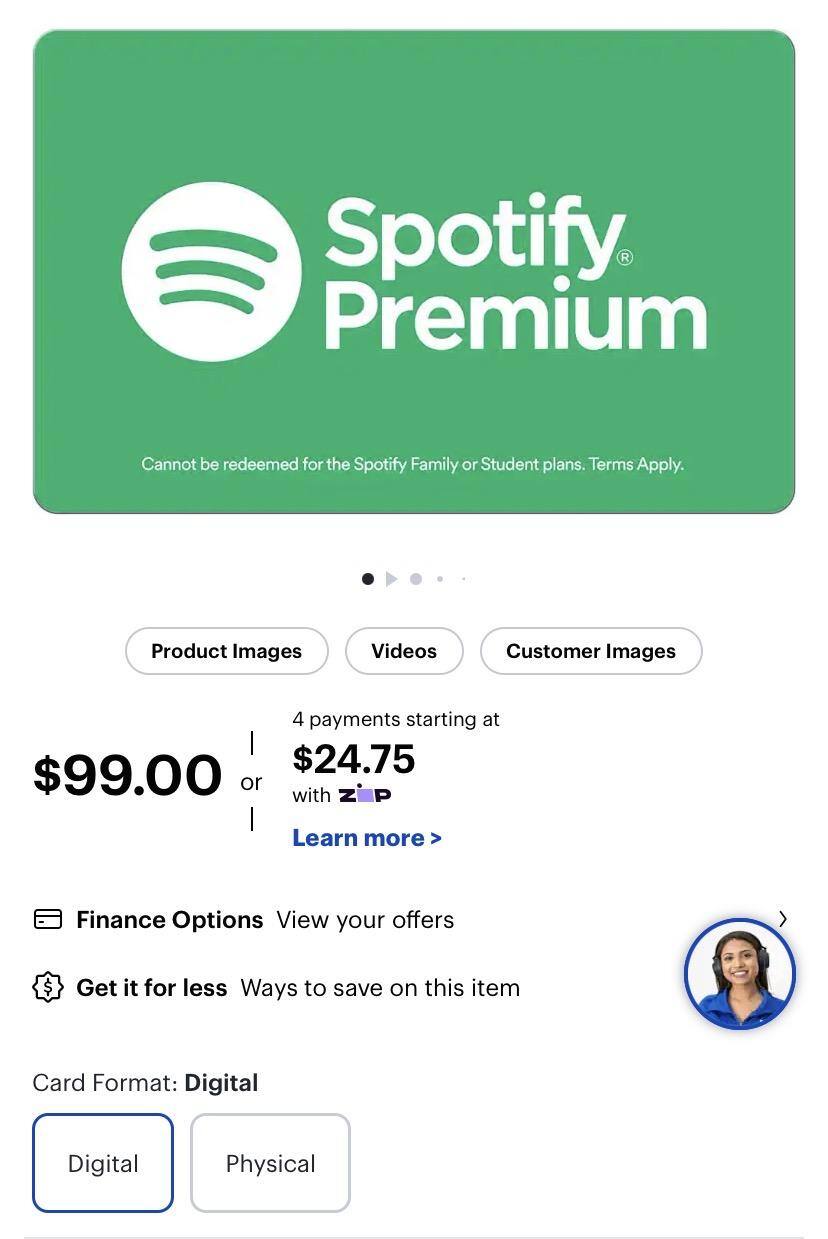The height and width of the screenshot is (1239, 828).
Task: Expand finance offers with the right chevron
Action: pos(785,919)
